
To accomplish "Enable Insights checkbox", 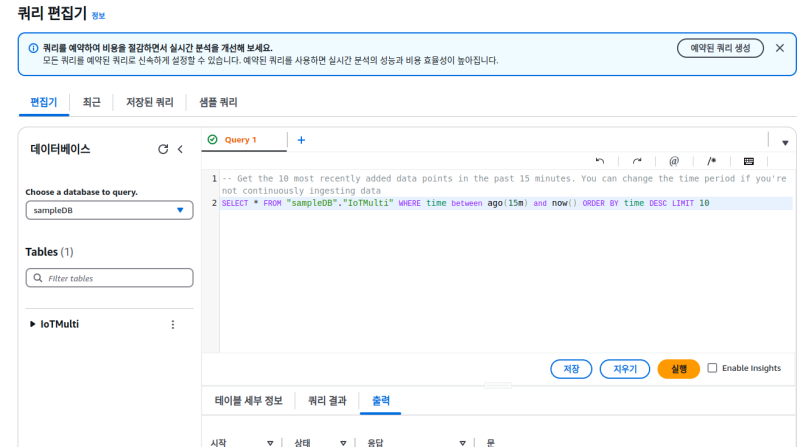I will pos(712,368).
